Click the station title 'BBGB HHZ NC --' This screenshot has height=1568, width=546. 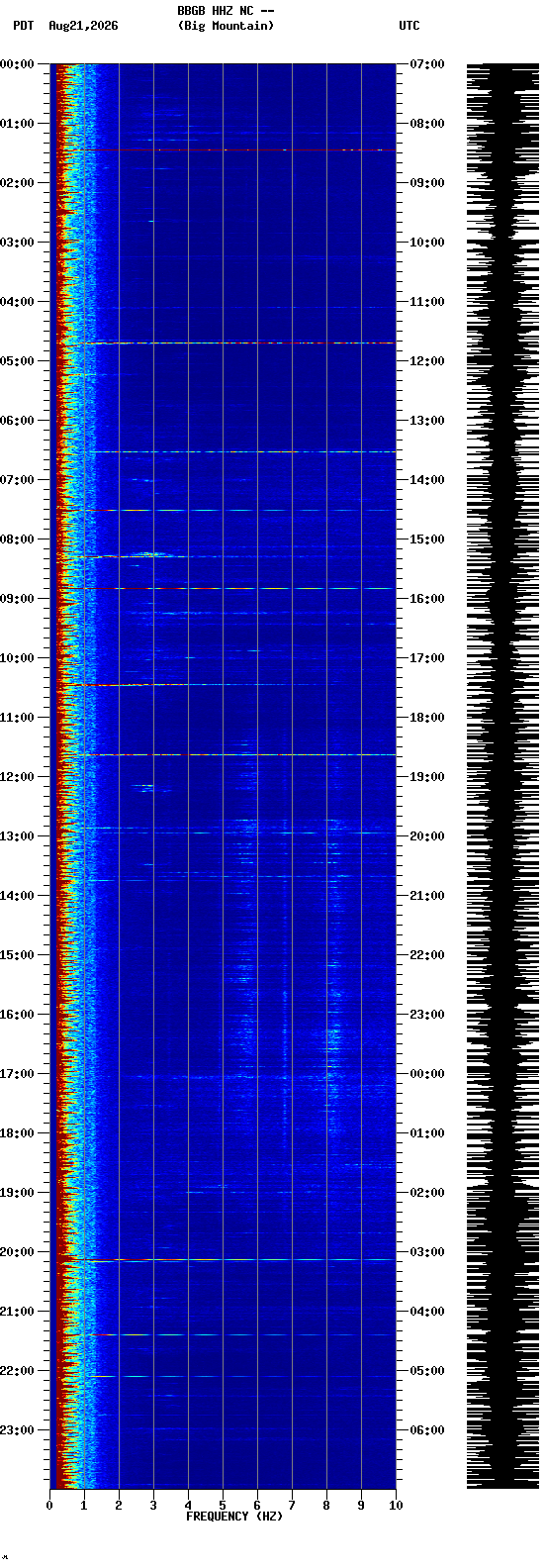point(226,11)
